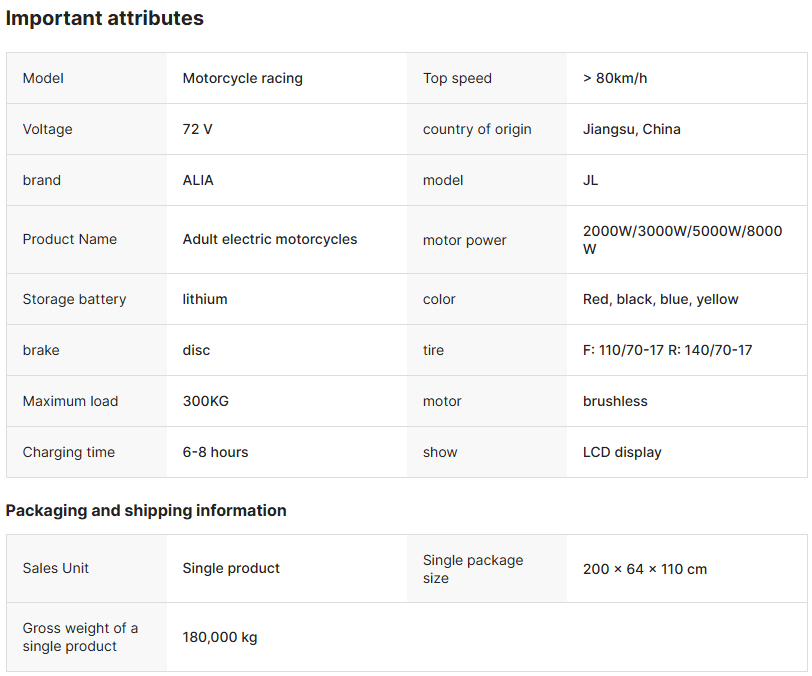Click the 'Red, black, blue, yellow' color value
Screen dimensions: 812x676
pyautogui.click(x=660, y=299)
